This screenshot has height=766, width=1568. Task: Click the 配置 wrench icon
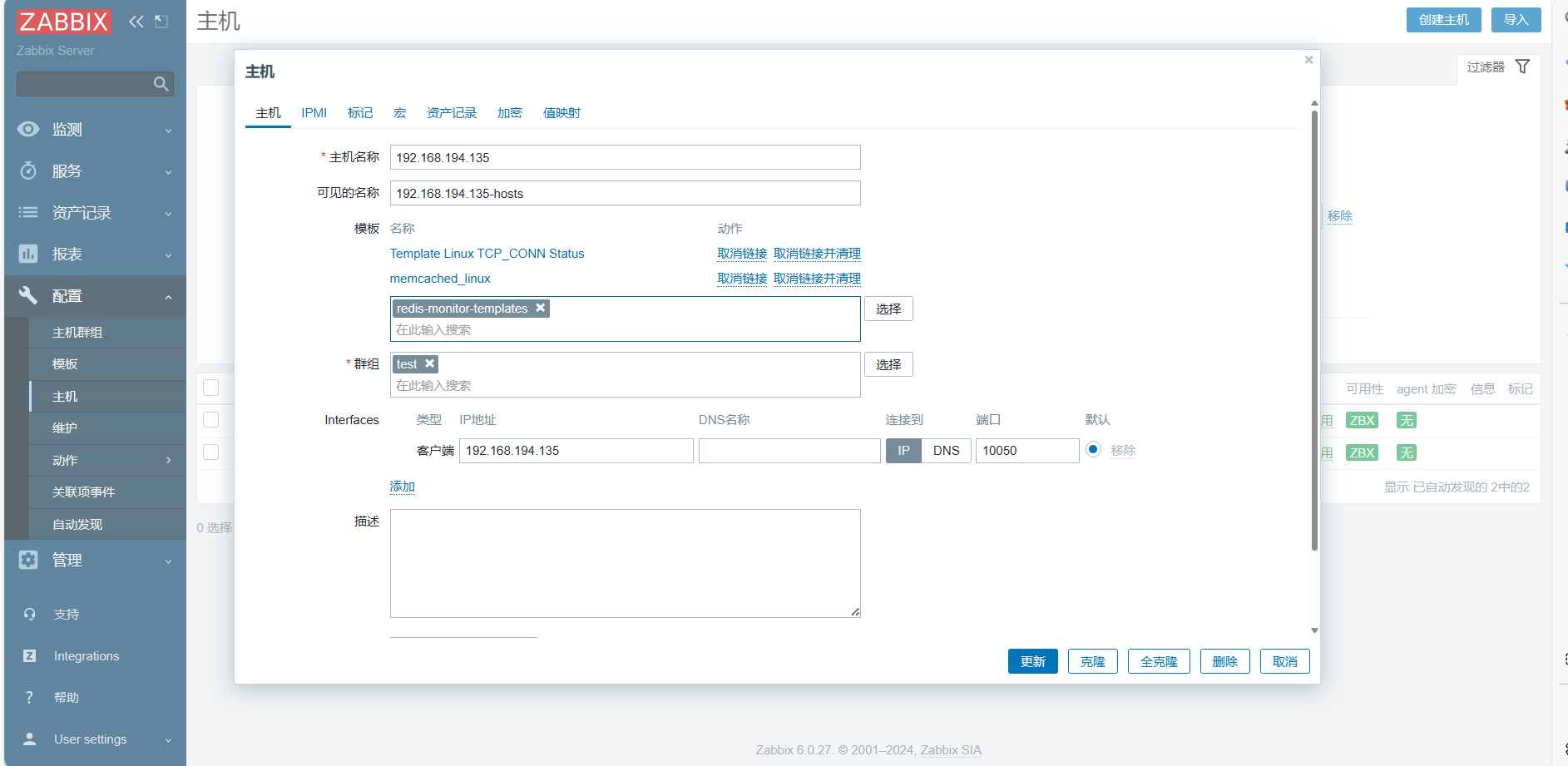point(28,295)
